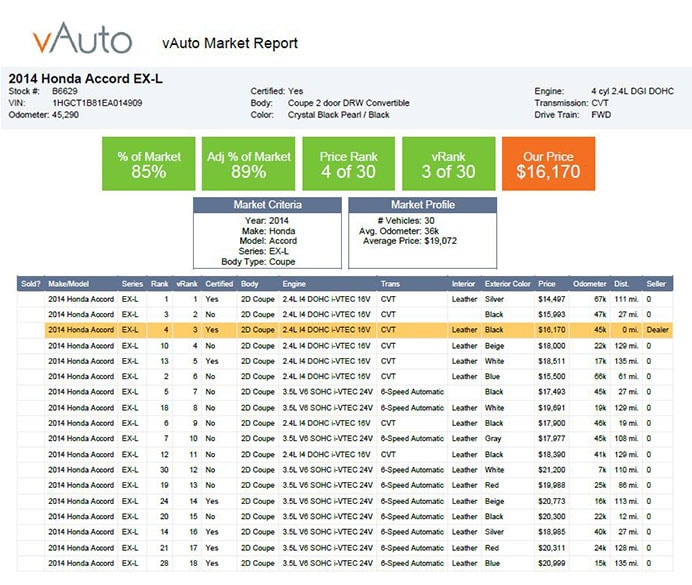This screenshot has width=692, height=585.
Task: Select the 'Adj % of Market 89%' tile
Action: (248, 164)
